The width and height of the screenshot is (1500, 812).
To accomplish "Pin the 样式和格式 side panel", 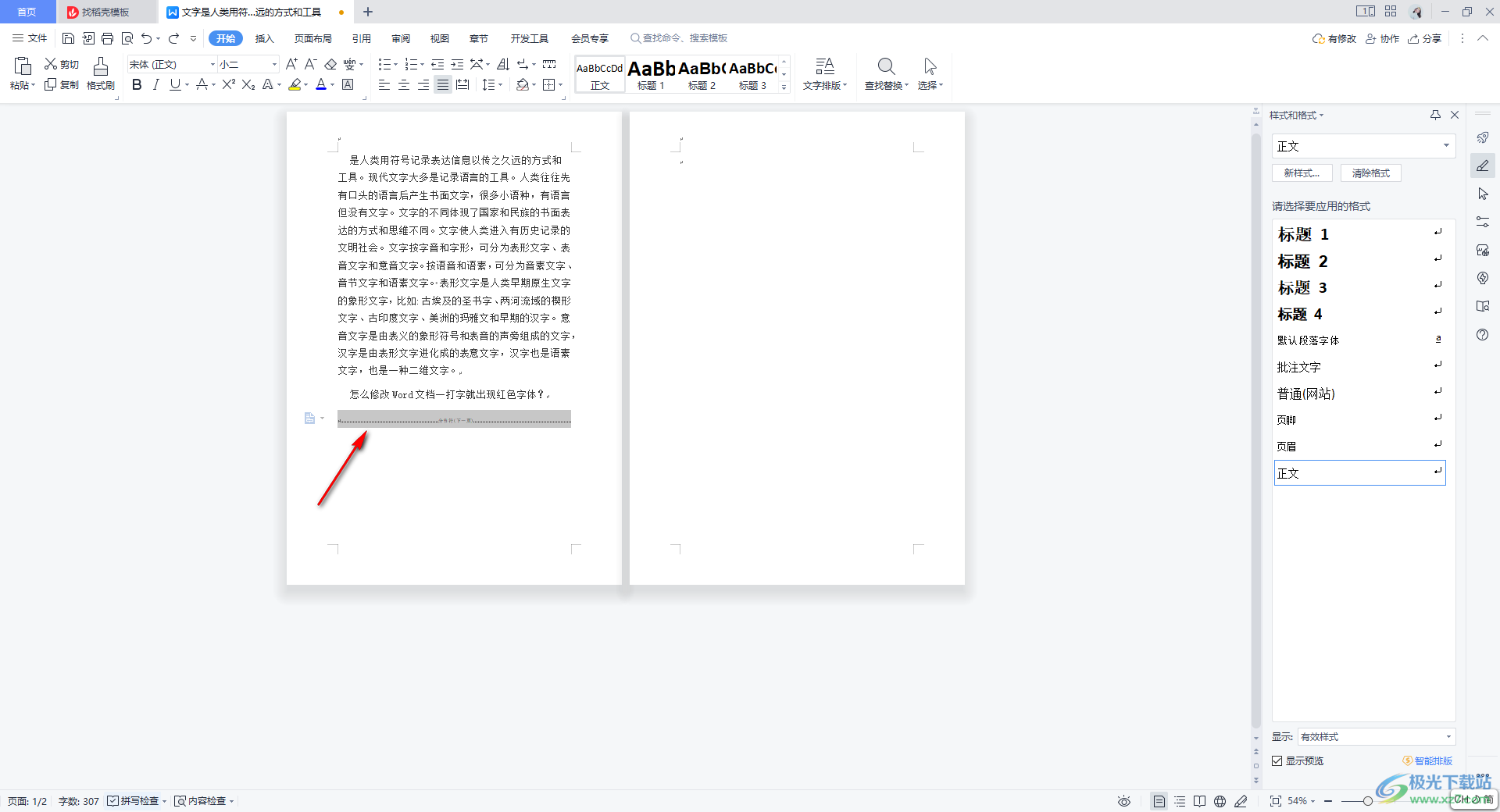I will [x=1435, y=115].
